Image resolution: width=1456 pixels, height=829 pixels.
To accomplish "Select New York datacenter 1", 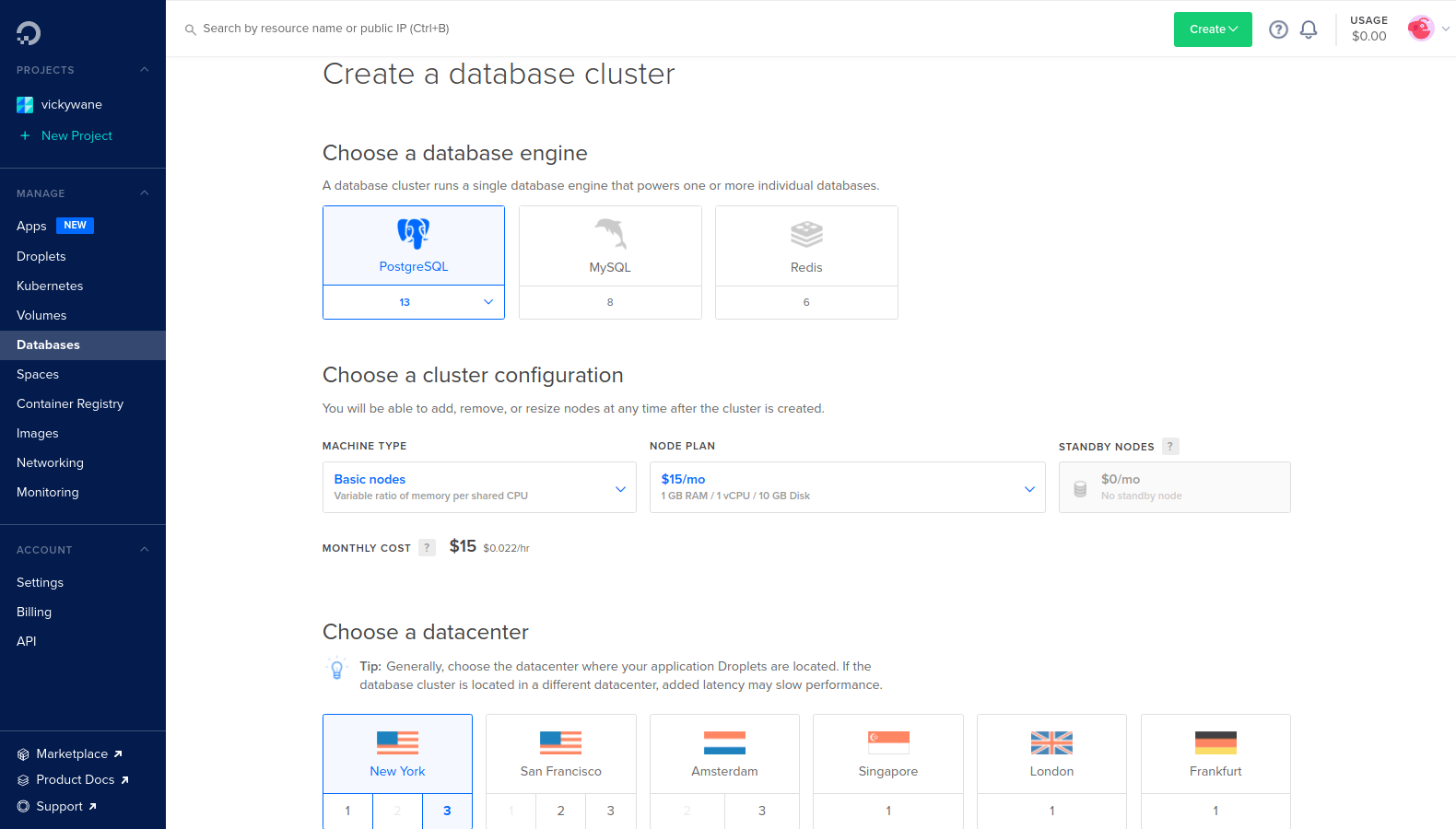I will (x=347, y=811).
